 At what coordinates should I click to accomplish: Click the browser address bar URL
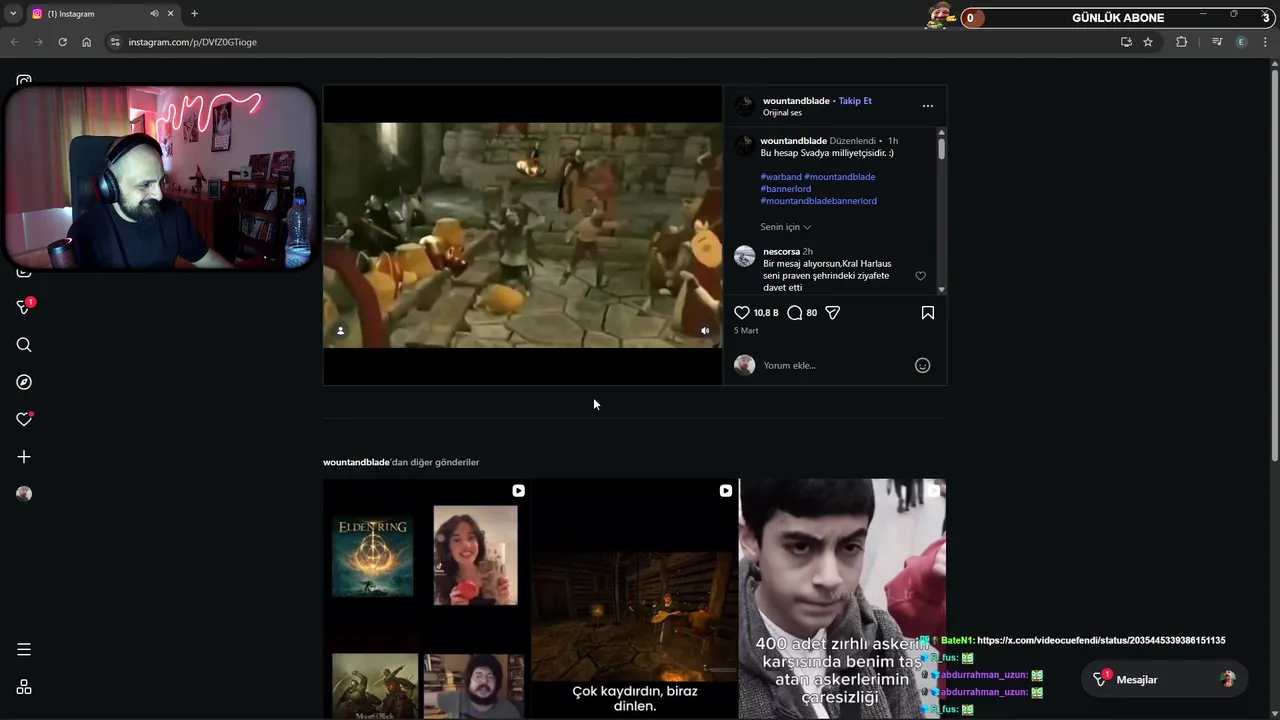click(193, 42)
